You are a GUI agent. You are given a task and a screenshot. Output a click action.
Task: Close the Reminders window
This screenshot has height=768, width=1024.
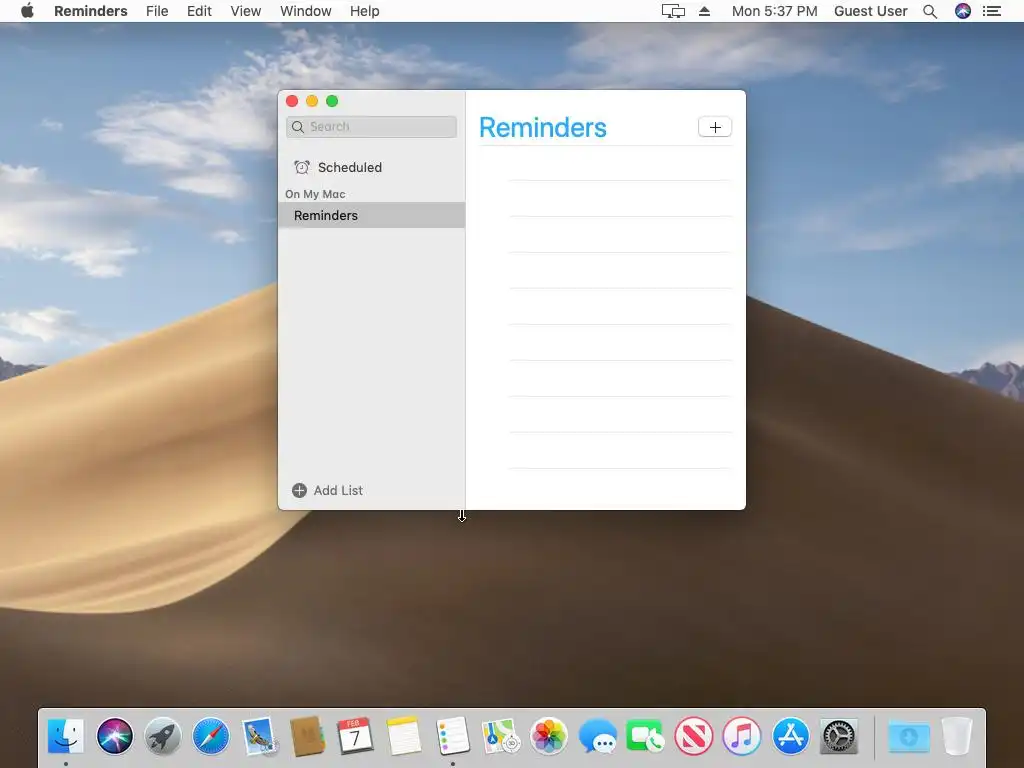point(292,101)
